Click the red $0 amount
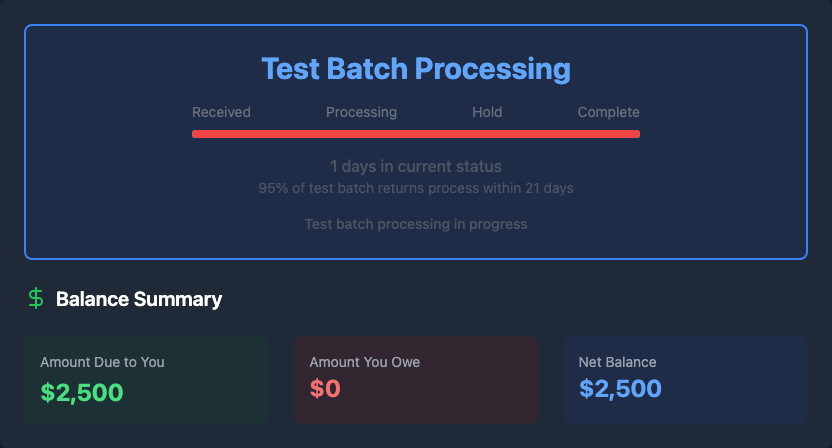This screenshot has width=832, height=448. [x=325, y=391]
